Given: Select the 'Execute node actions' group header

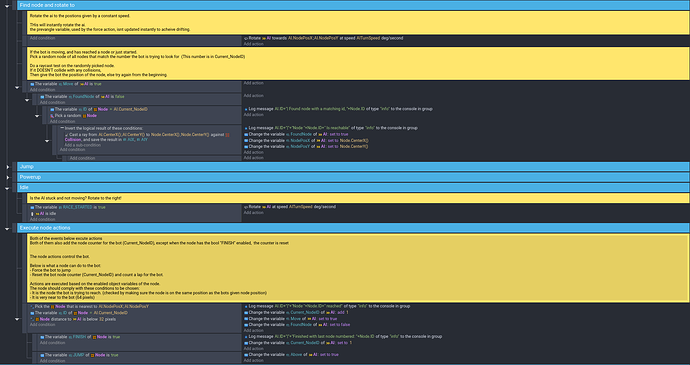Looking at the screenshot, I should (353, 228).
